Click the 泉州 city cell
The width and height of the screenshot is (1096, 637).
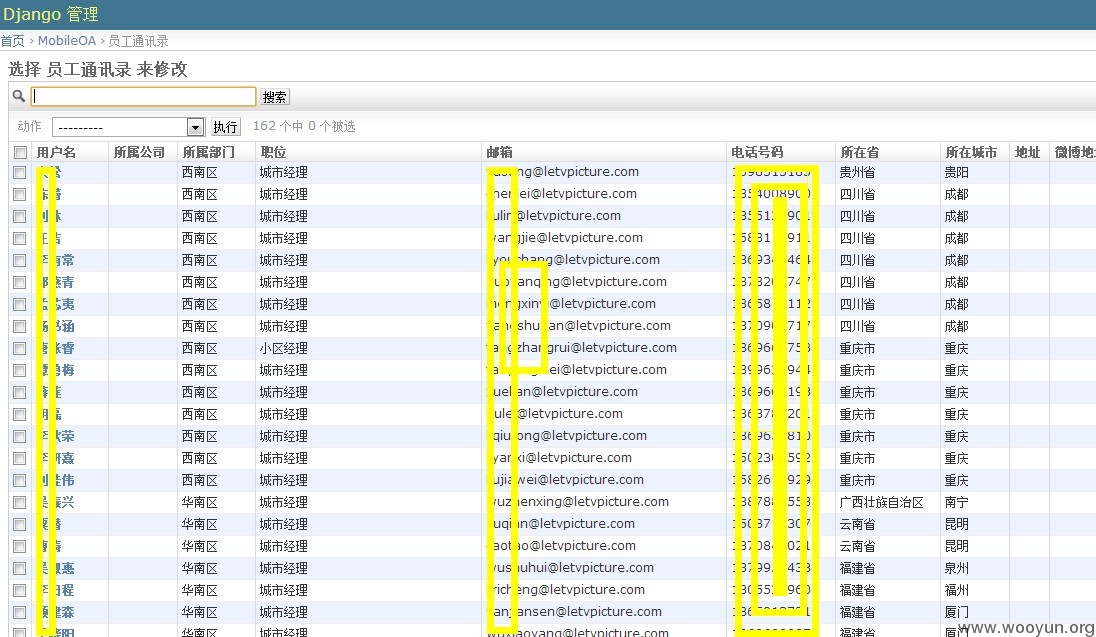point(956,568)
